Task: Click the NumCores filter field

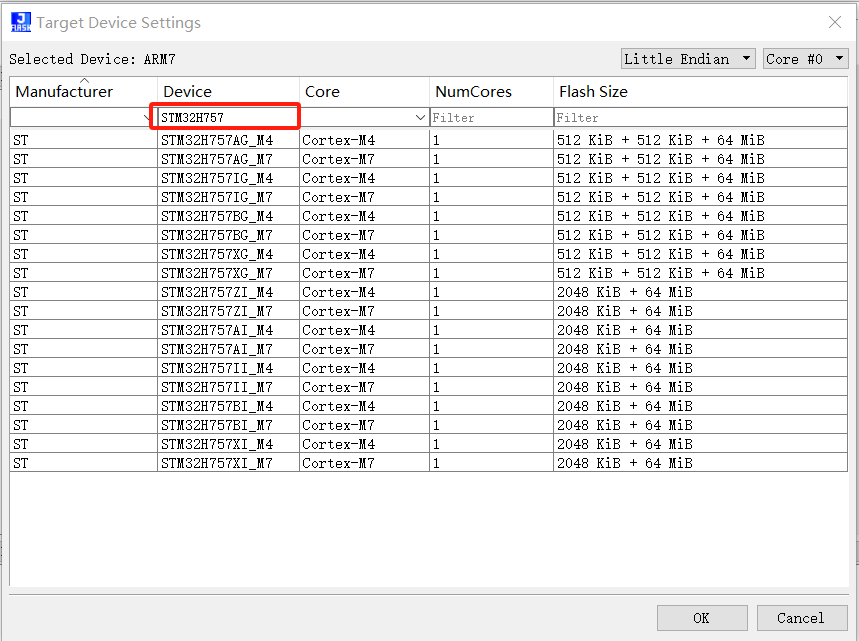Action: point(491,117)
